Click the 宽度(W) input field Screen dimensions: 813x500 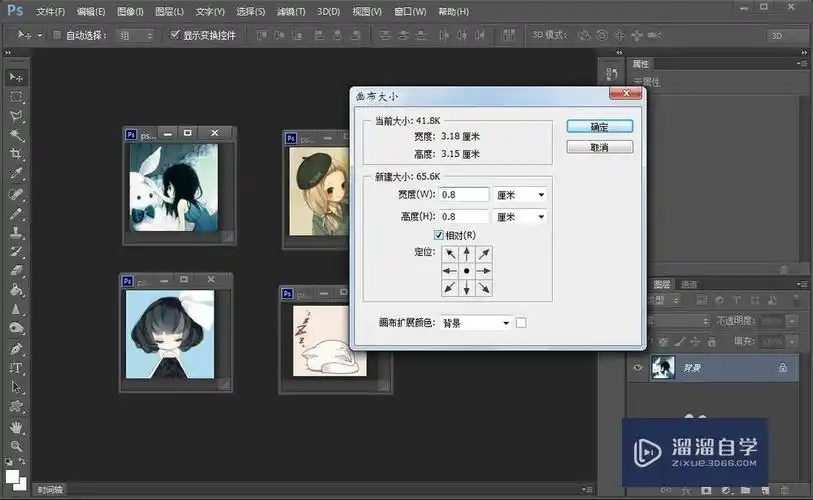coord(464,195)
